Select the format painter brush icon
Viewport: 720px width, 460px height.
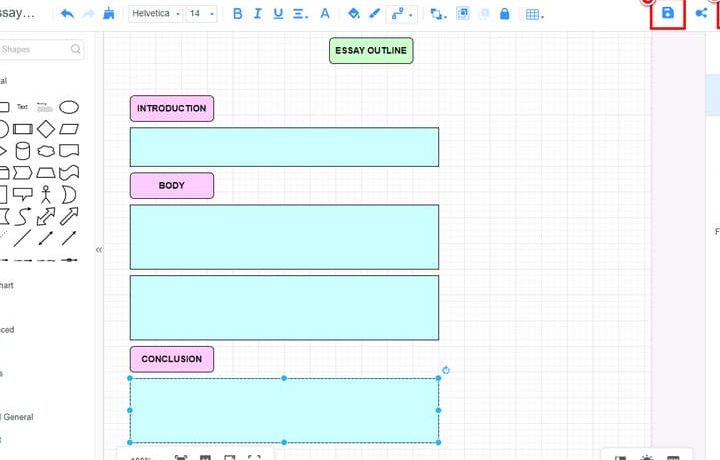click(x=109, y=14)
